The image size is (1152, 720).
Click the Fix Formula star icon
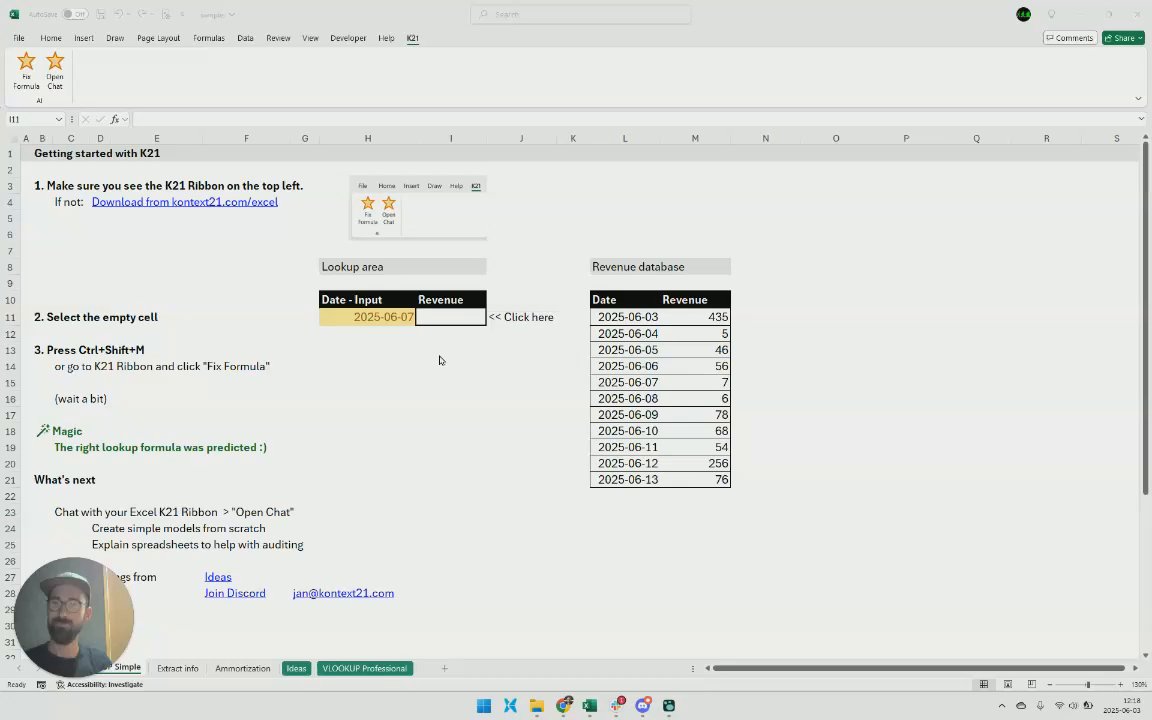tap(26, 62)
